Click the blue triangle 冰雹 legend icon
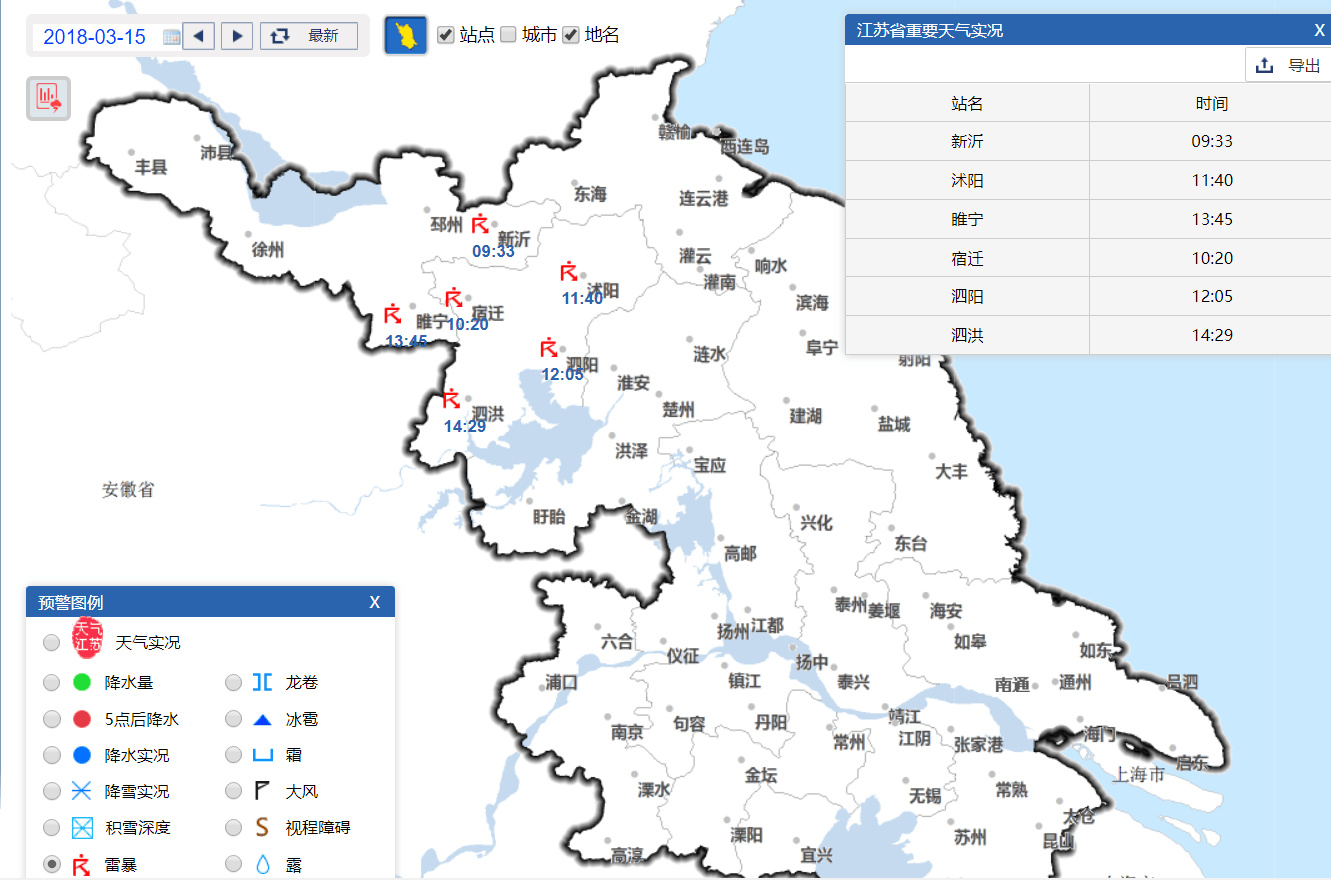1331x880 pixels. click(263, 719)
